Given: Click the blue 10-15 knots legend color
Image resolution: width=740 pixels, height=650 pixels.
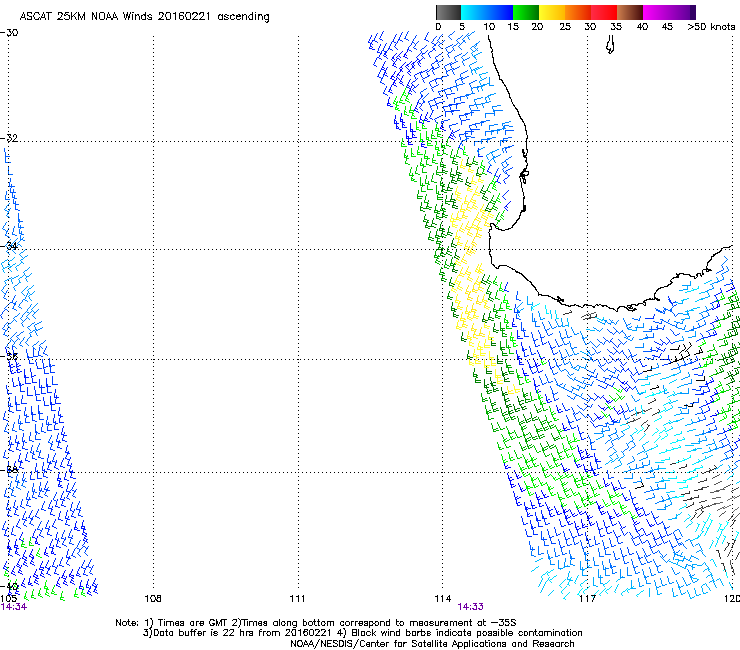Looking at the screenshot, I should point(500,12).
